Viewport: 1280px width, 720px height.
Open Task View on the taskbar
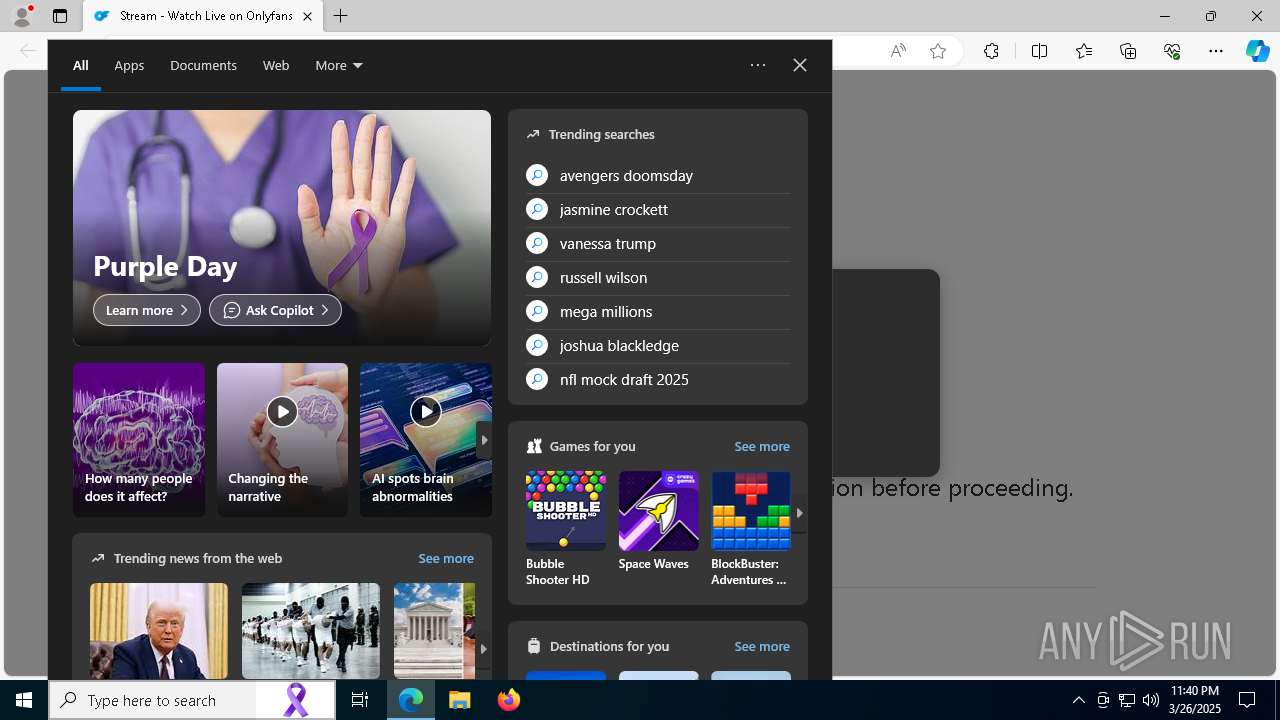(x=360, y=700)
